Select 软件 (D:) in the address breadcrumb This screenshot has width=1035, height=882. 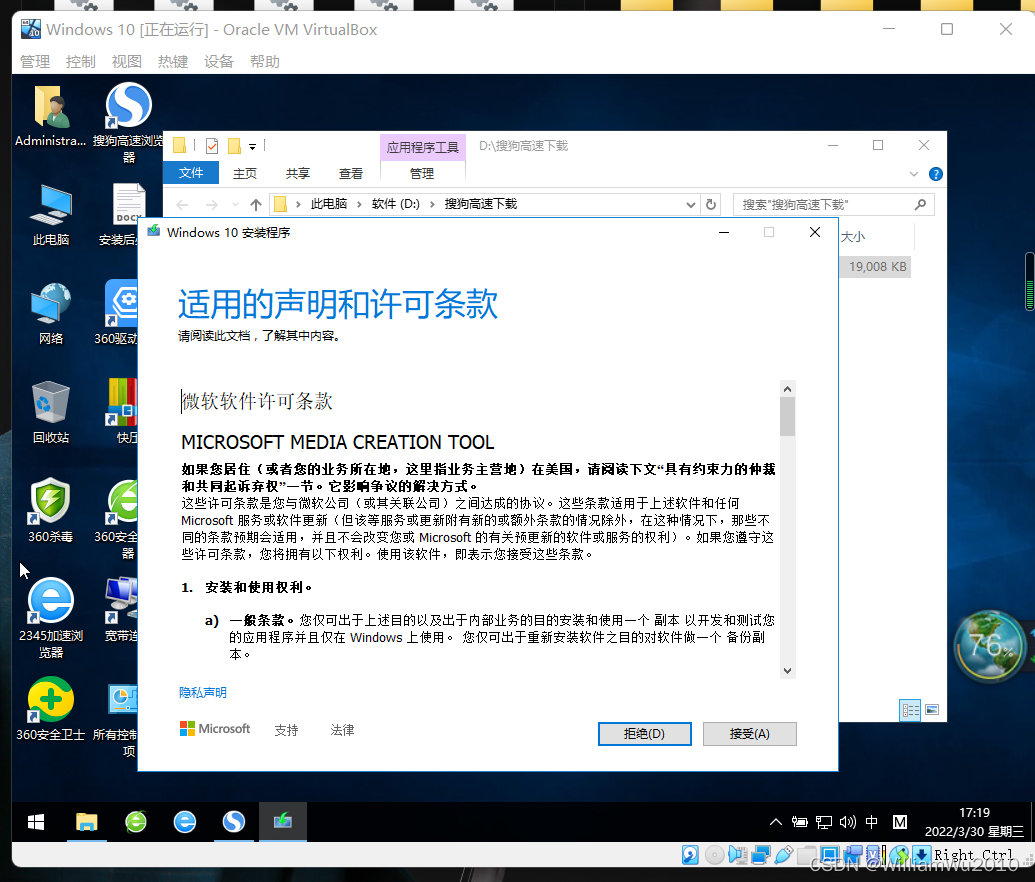point(395,204)
